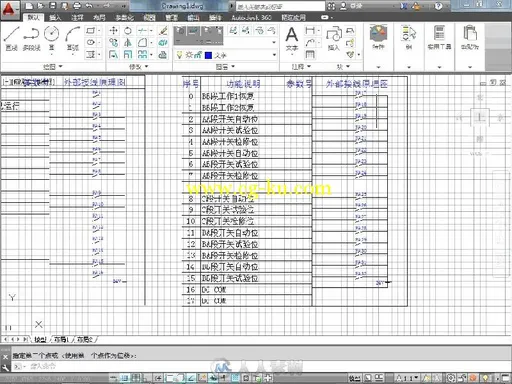This screenshot has height=384, width=512.
Task: Expand the Modify (修改) panel
Action: coord(139,67)
